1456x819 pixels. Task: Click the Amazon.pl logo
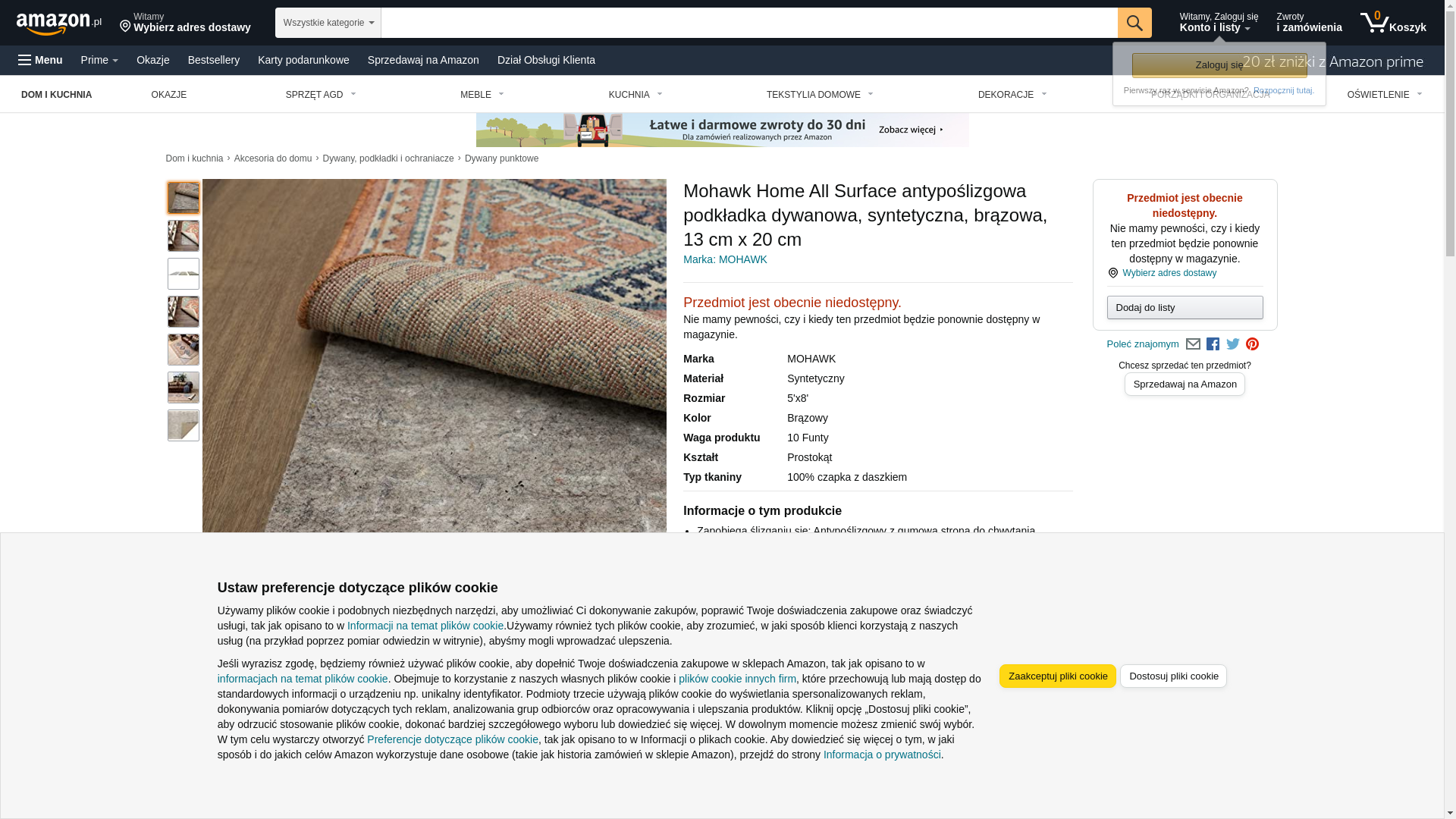pos(58,24)
